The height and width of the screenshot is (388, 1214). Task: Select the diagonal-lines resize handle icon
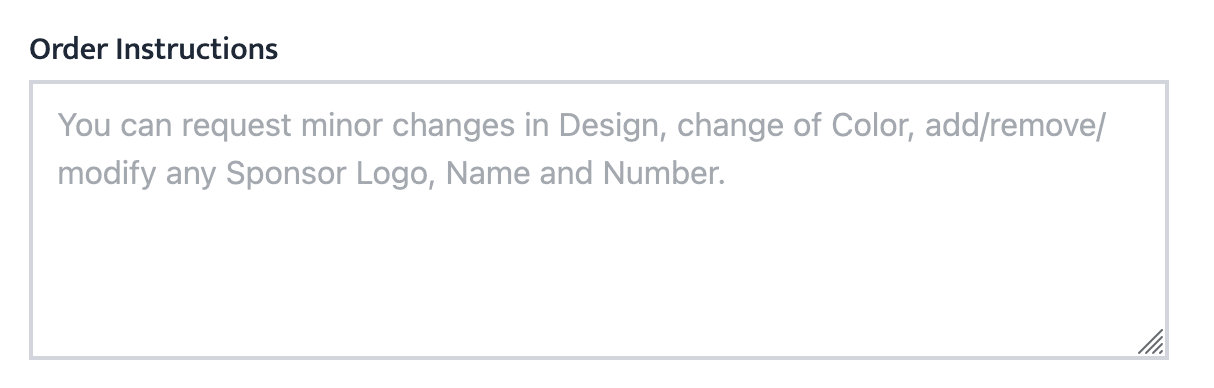(x=1150, y=341)
